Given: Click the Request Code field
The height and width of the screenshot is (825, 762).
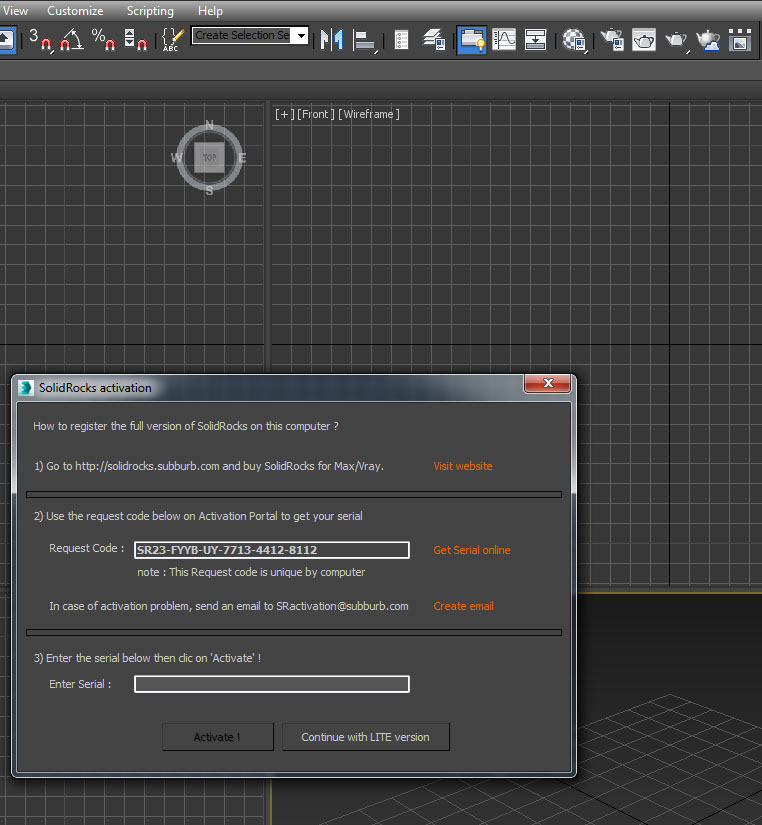Looking at the screenshot, I should 272,550.
